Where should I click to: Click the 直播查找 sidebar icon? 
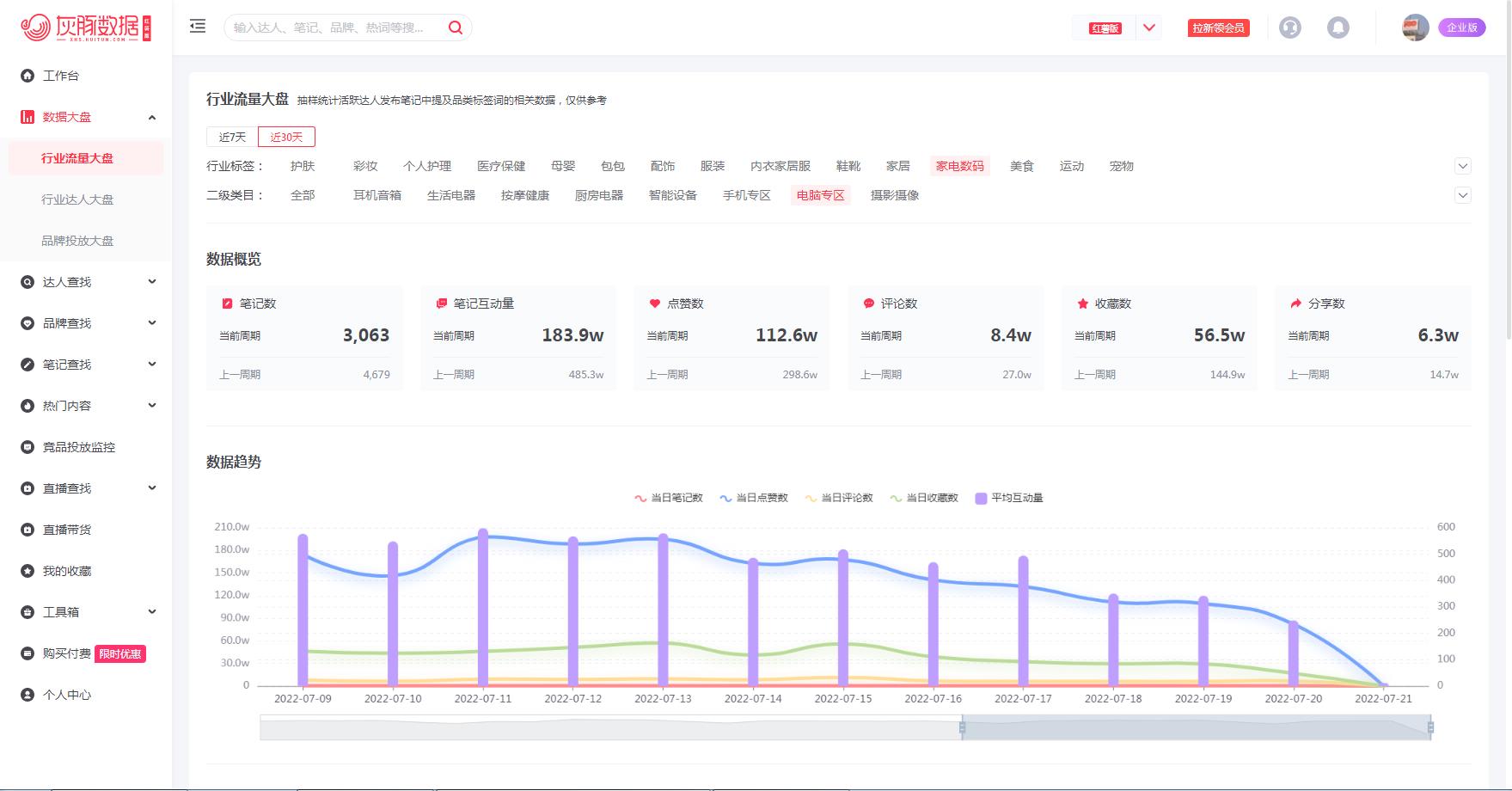point(28,488)
